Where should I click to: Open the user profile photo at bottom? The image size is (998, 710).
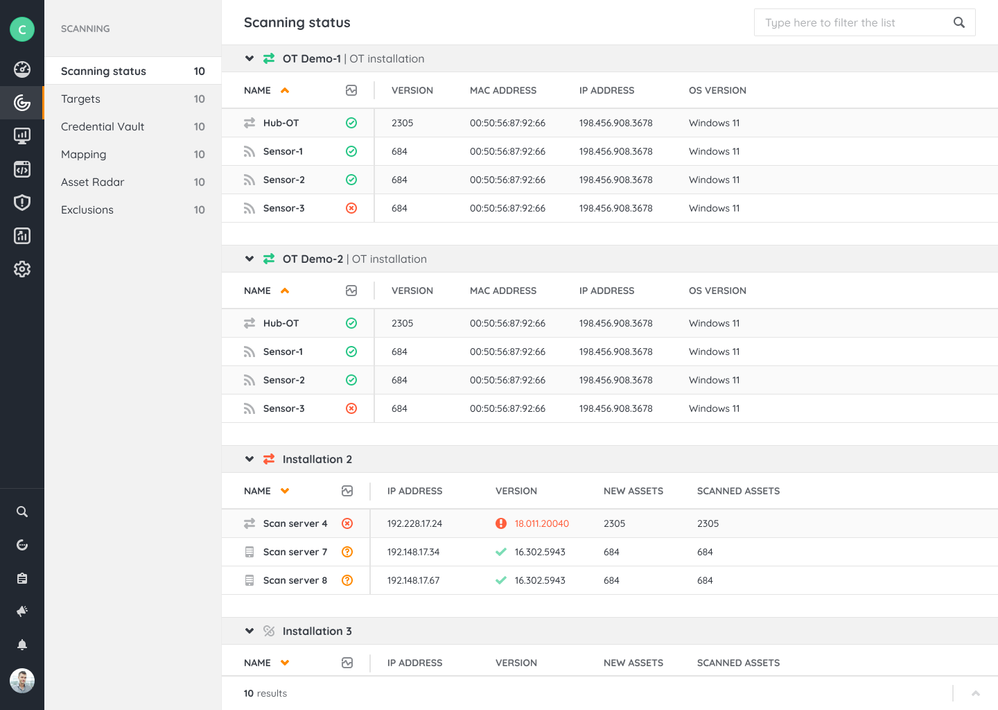coord(22,681)
